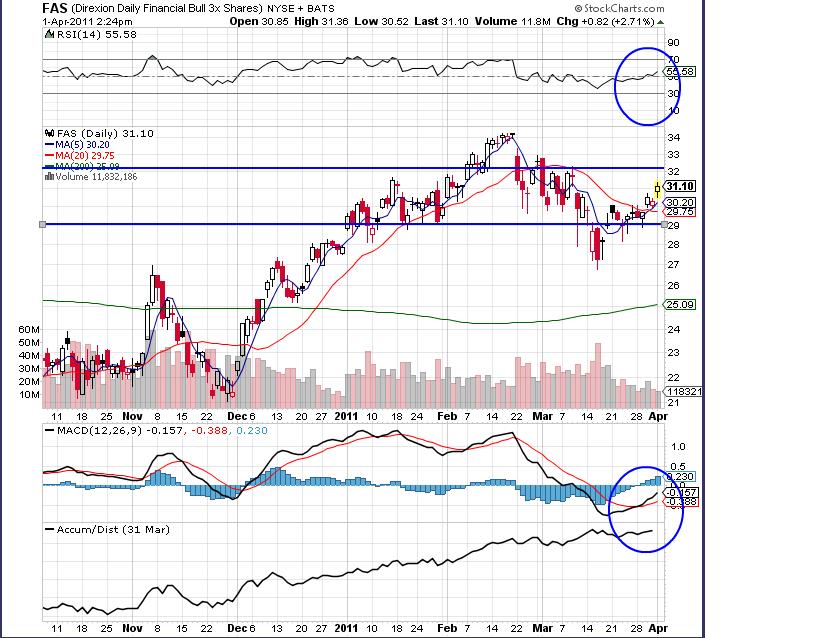Viewport: 840px width, 638px height.
Task: Click the FAS (Daily) candlestick legend marker
Action: coord(50,133)
